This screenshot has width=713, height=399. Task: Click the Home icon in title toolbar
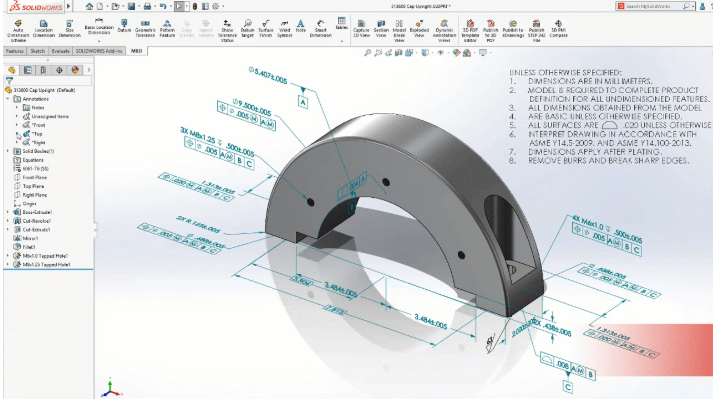90,6
